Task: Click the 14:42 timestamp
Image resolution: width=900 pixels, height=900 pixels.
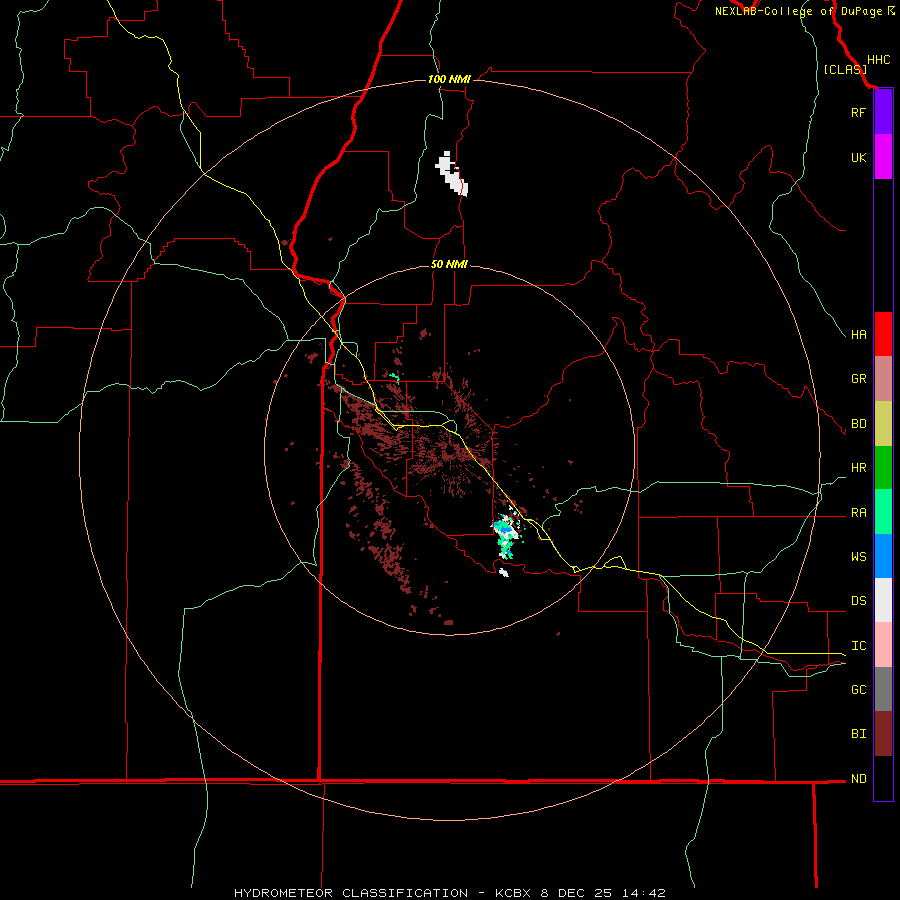Action: [645, 893]
